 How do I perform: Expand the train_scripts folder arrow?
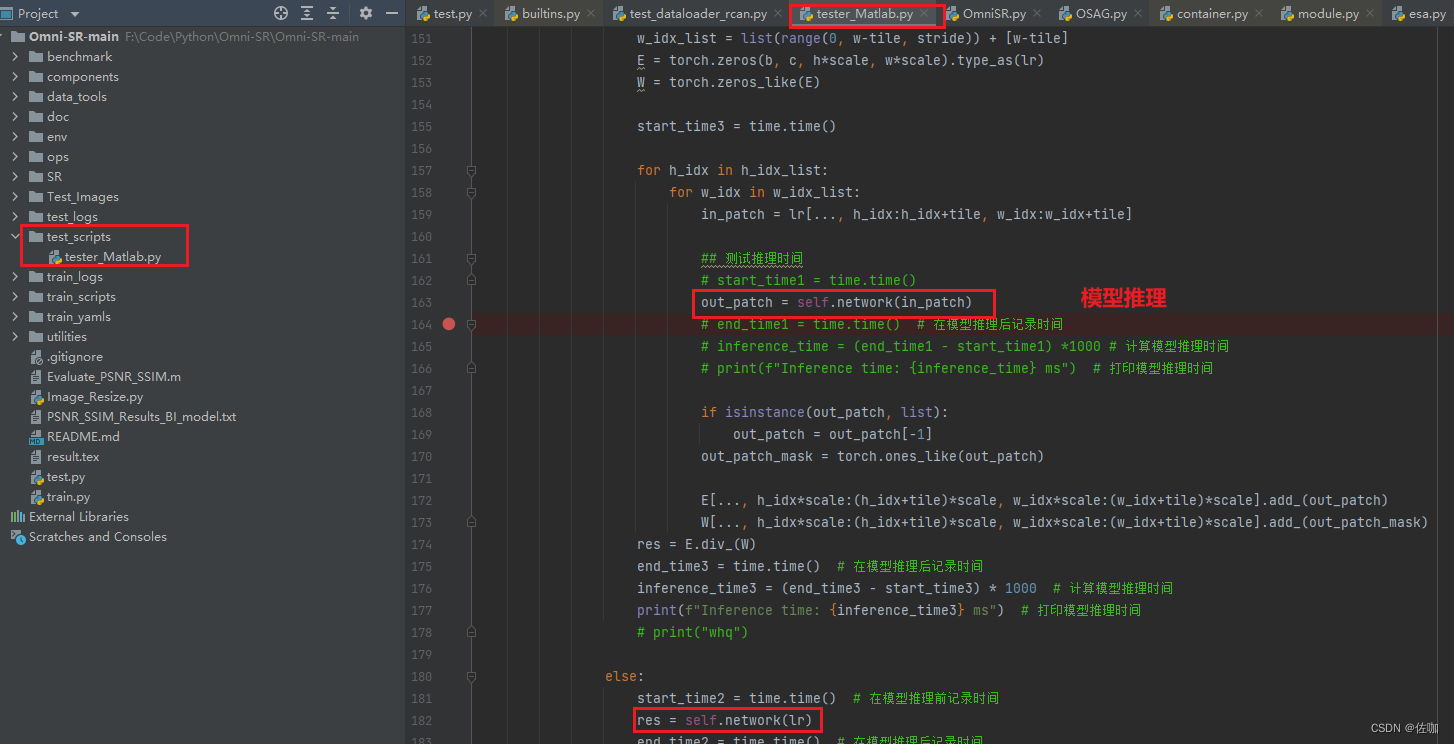(15, 297)
